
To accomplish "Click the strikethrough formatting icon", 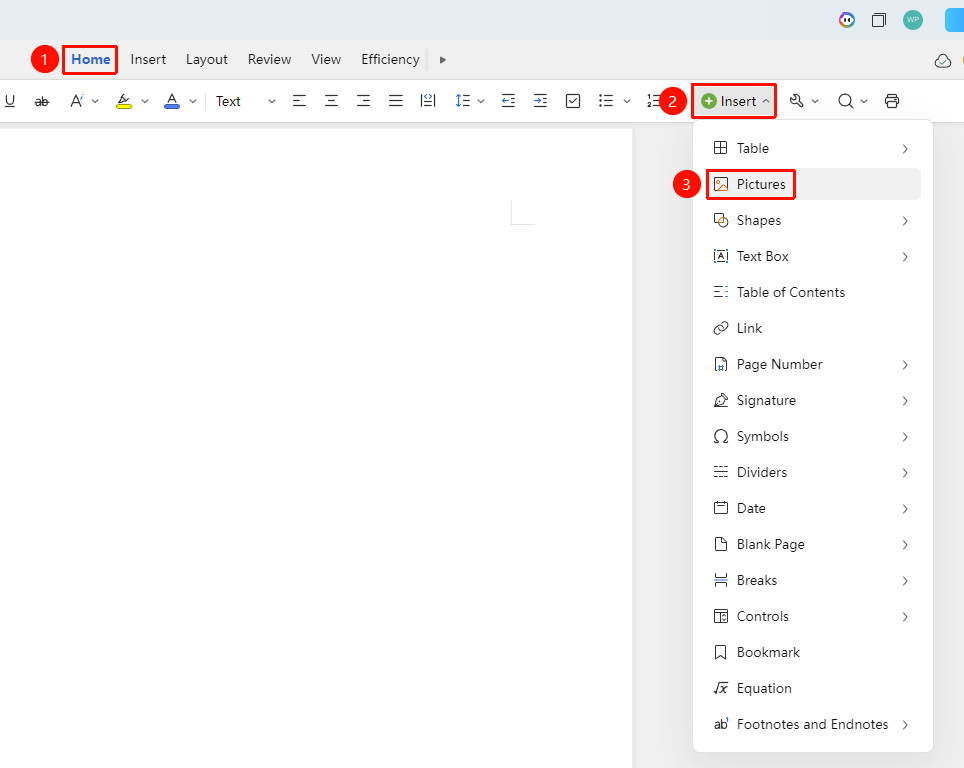I will click(42, 101).
